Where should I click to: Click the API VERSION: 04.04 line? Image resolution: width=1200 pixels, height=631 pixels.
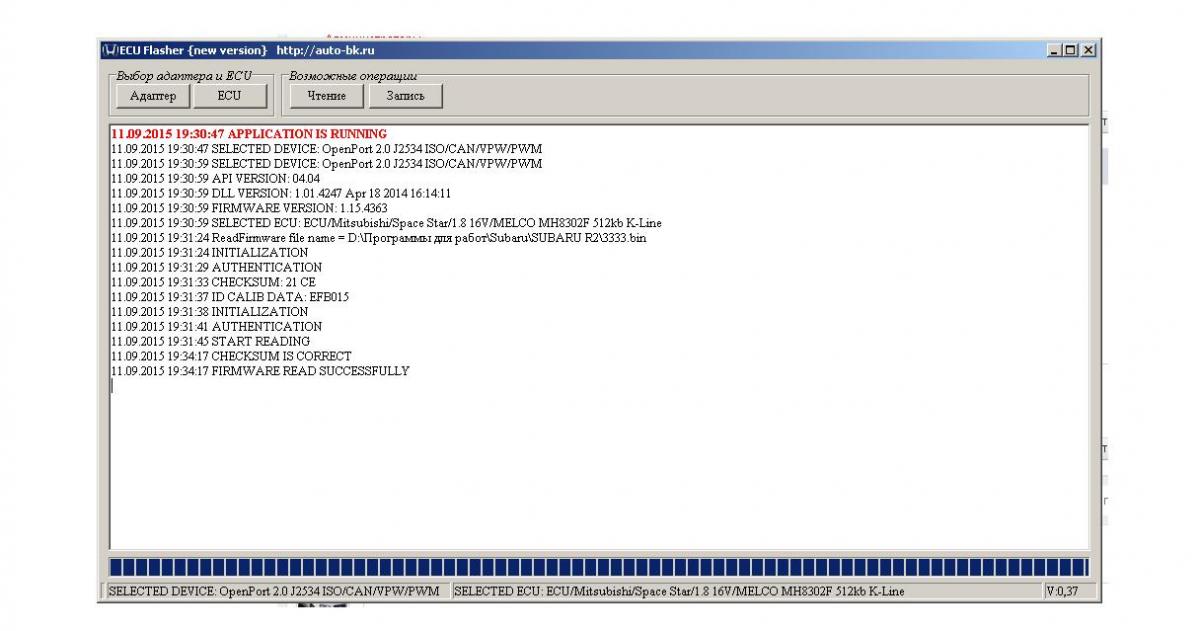216,178
